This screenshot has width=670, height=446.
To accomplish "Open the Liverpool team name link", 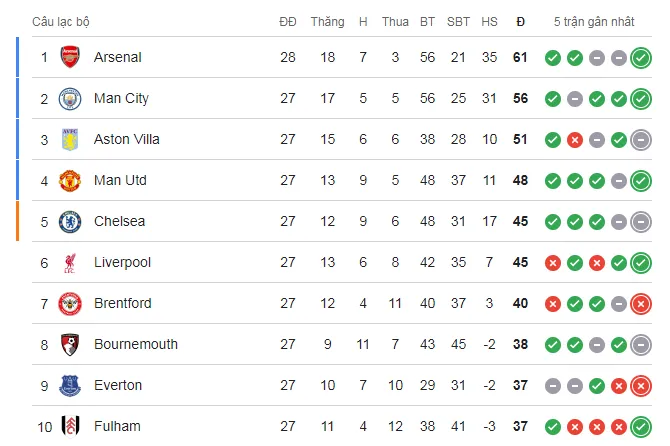I will [x=122, y=262].
